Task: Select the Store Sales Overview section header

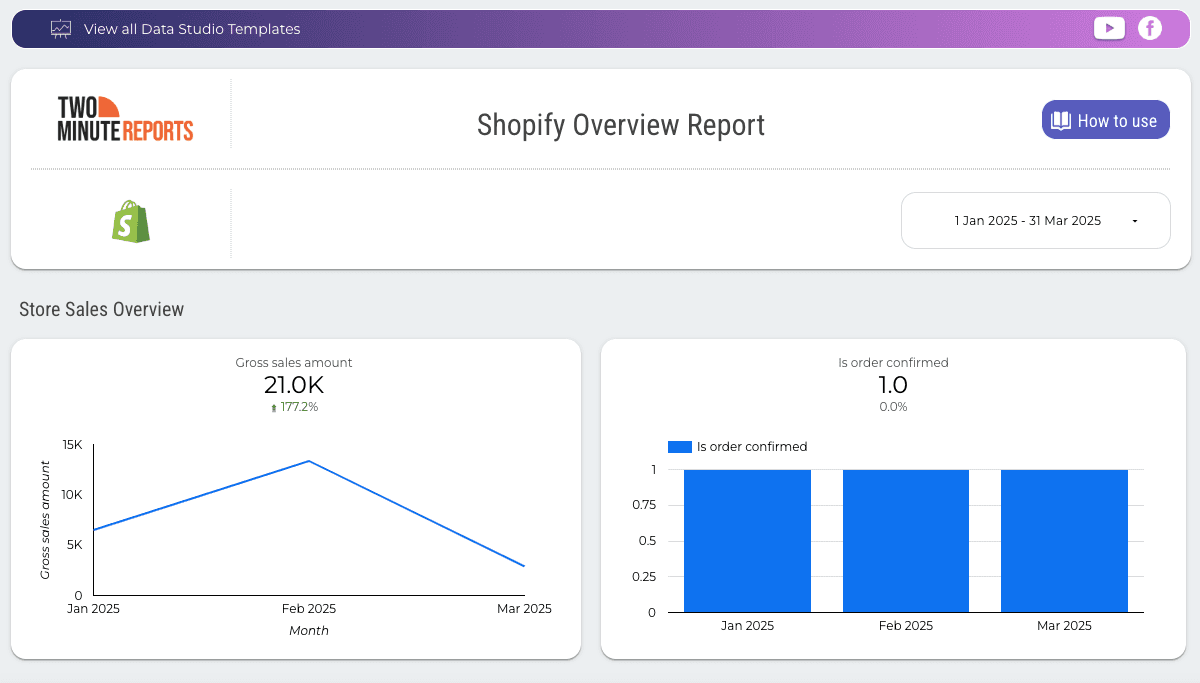Action: pyautogui.click(x=101, y=309)
